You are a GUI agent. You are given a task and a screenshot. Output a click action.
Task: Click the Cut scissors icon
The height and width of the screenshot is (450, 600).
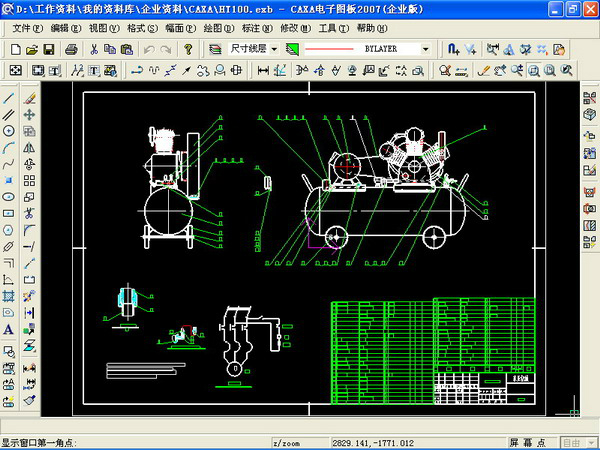coord(94,48)
